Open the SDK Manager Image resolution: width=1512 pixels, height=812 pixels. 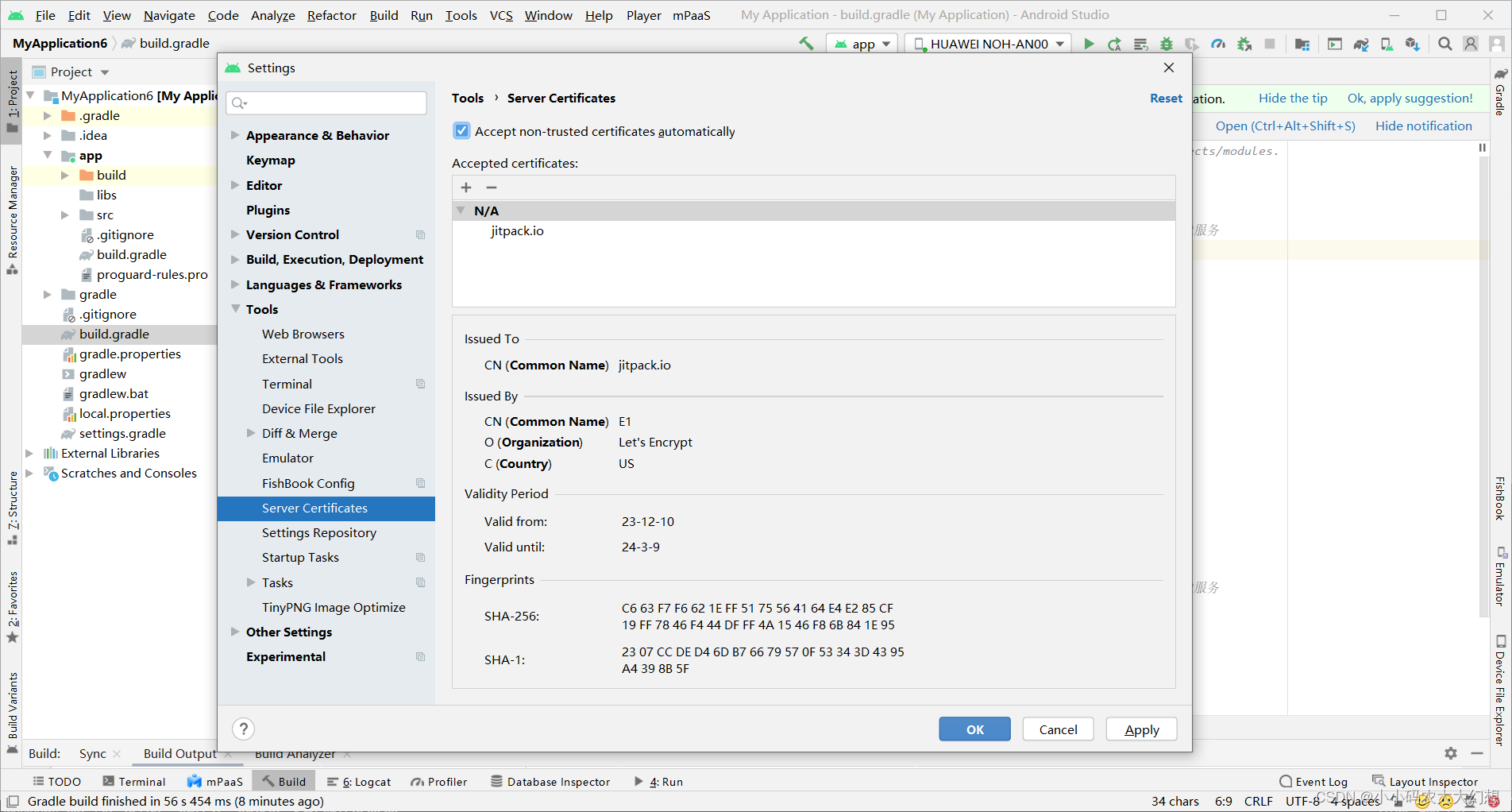click(1411, 44)
